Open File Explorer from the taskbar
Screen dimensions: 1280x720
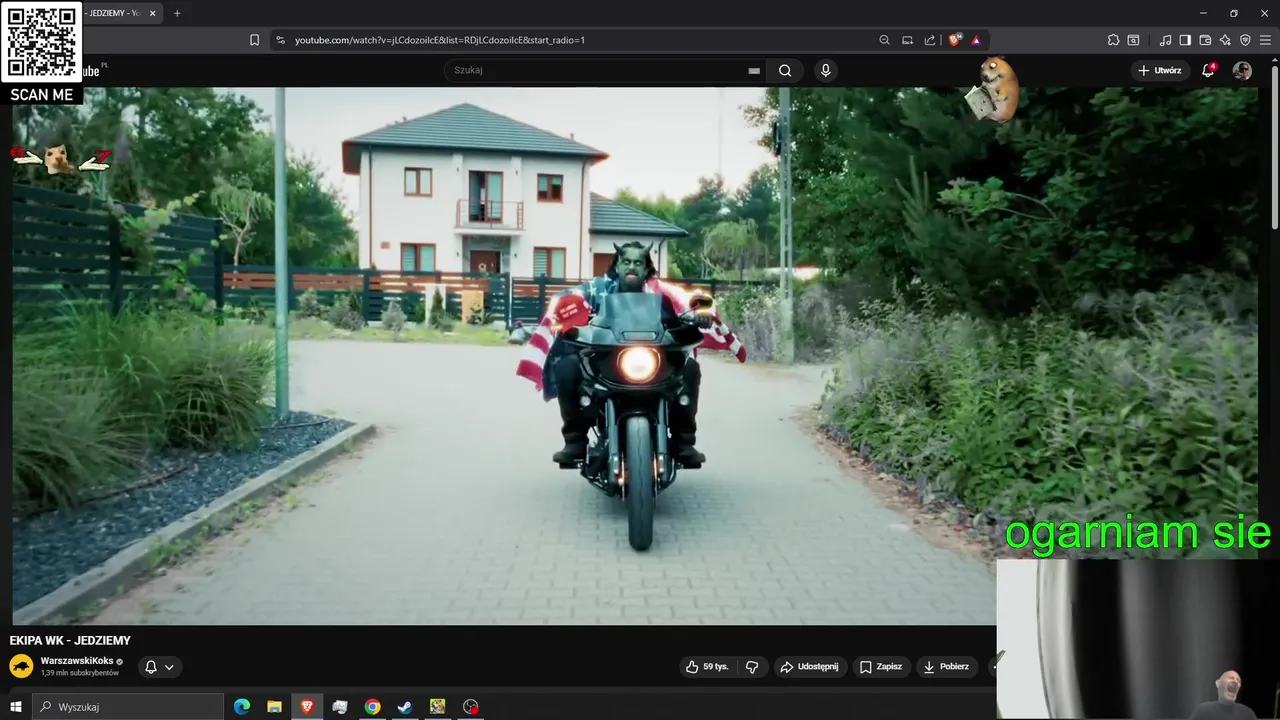274,707
